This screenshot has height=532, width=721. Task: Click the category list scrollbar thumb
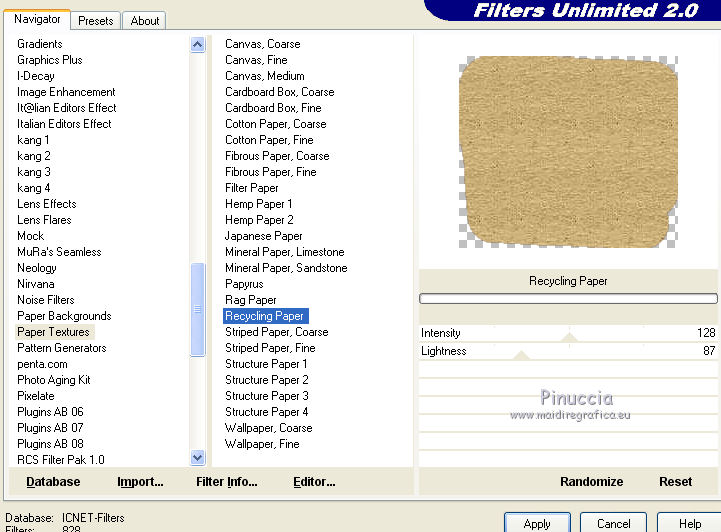point(198,309)
